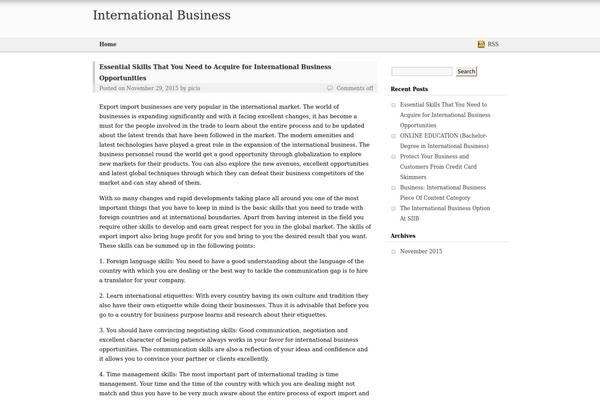
Task: Click the text 3. You should have convincing negotiating skills
Action: point(168,330)
